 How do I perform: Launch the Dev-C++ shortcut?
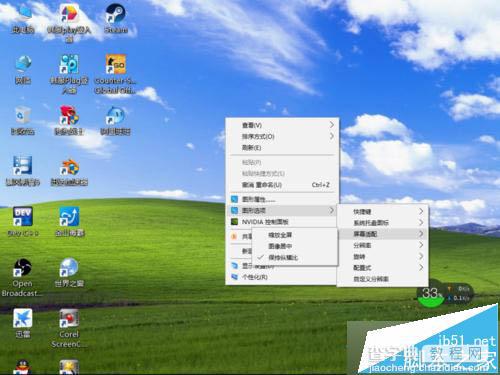tap(23, 221)
